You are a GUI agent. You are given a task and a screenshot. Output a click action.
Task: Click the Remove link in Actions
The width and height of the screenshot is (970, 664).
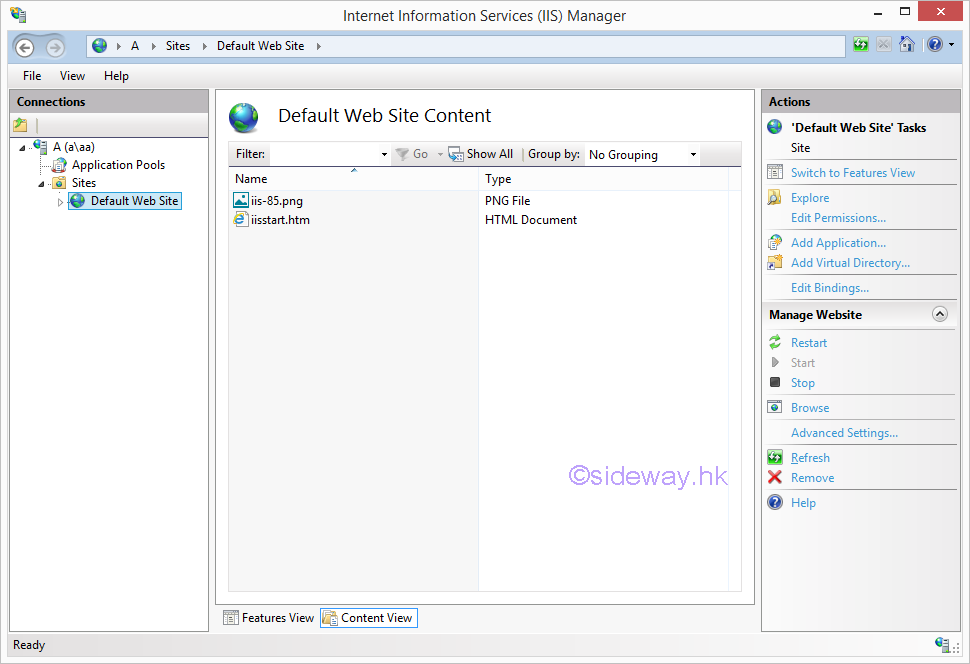pos(812,478)
